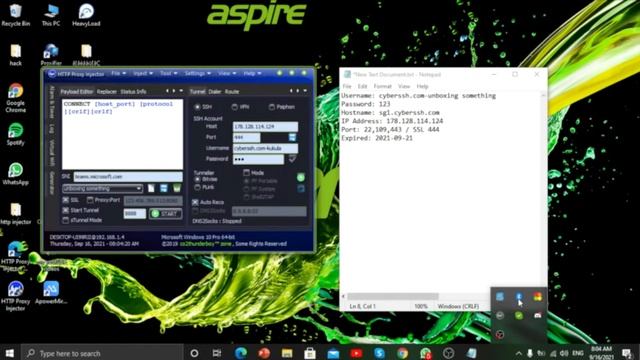Switch to the Dialer tab
This screenshot has width=640, height=360.
[215, 91]
